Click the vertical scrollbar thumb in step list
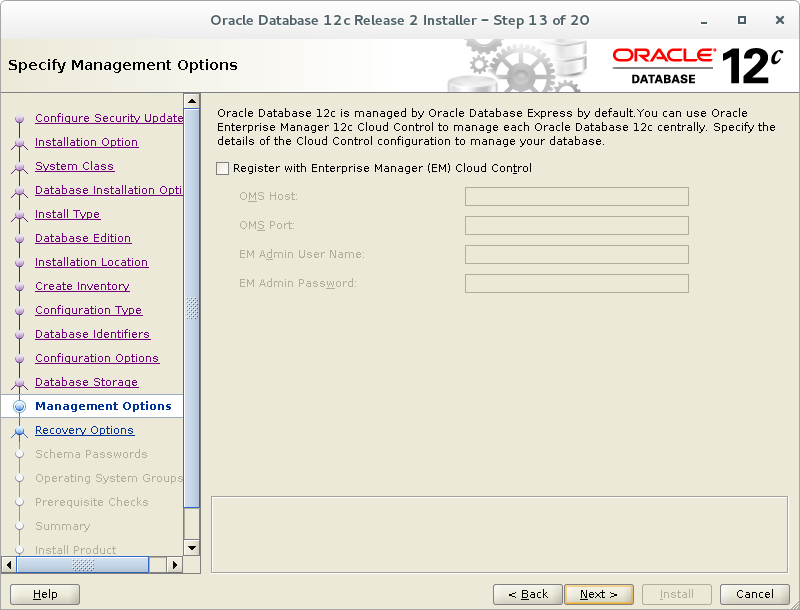 [192, 308]
